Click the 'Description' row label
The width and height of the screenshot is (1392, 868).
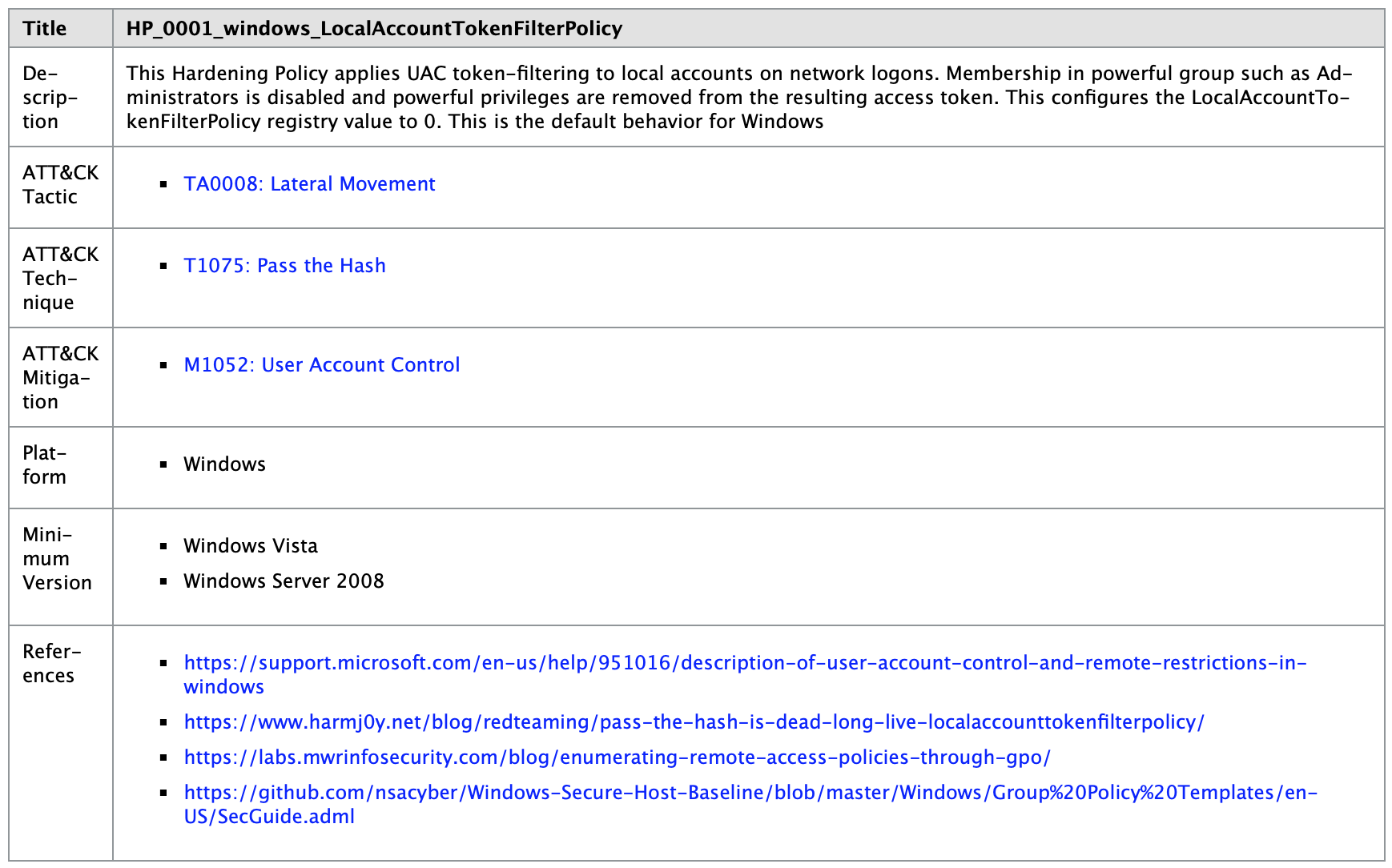tap(50, 98)
